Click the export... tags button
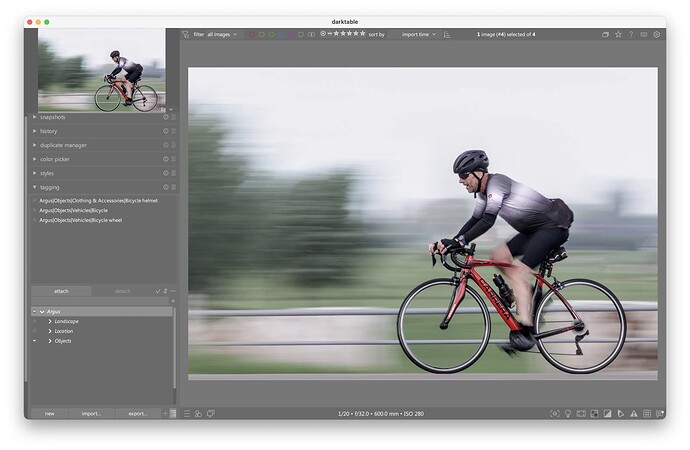Viewport: 690px width, 450px height. click(138, 413)
